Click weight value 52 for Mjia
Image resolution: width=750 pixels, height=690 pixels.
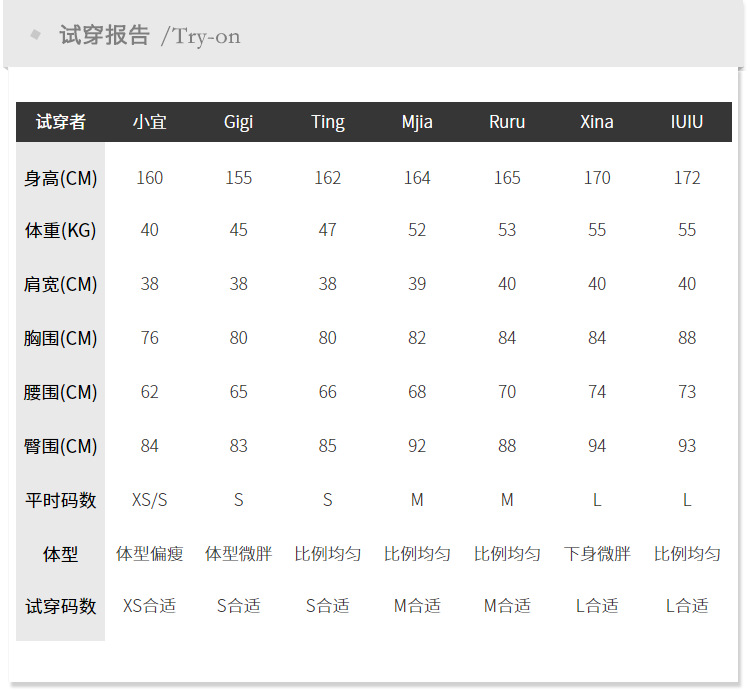pyautogui.click(x=417, y=230)
